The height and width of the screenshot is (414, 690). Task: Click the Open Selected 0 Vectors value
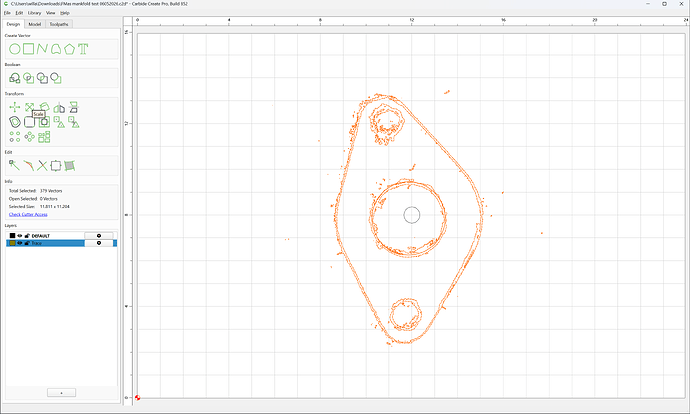[x=49, y=199]
